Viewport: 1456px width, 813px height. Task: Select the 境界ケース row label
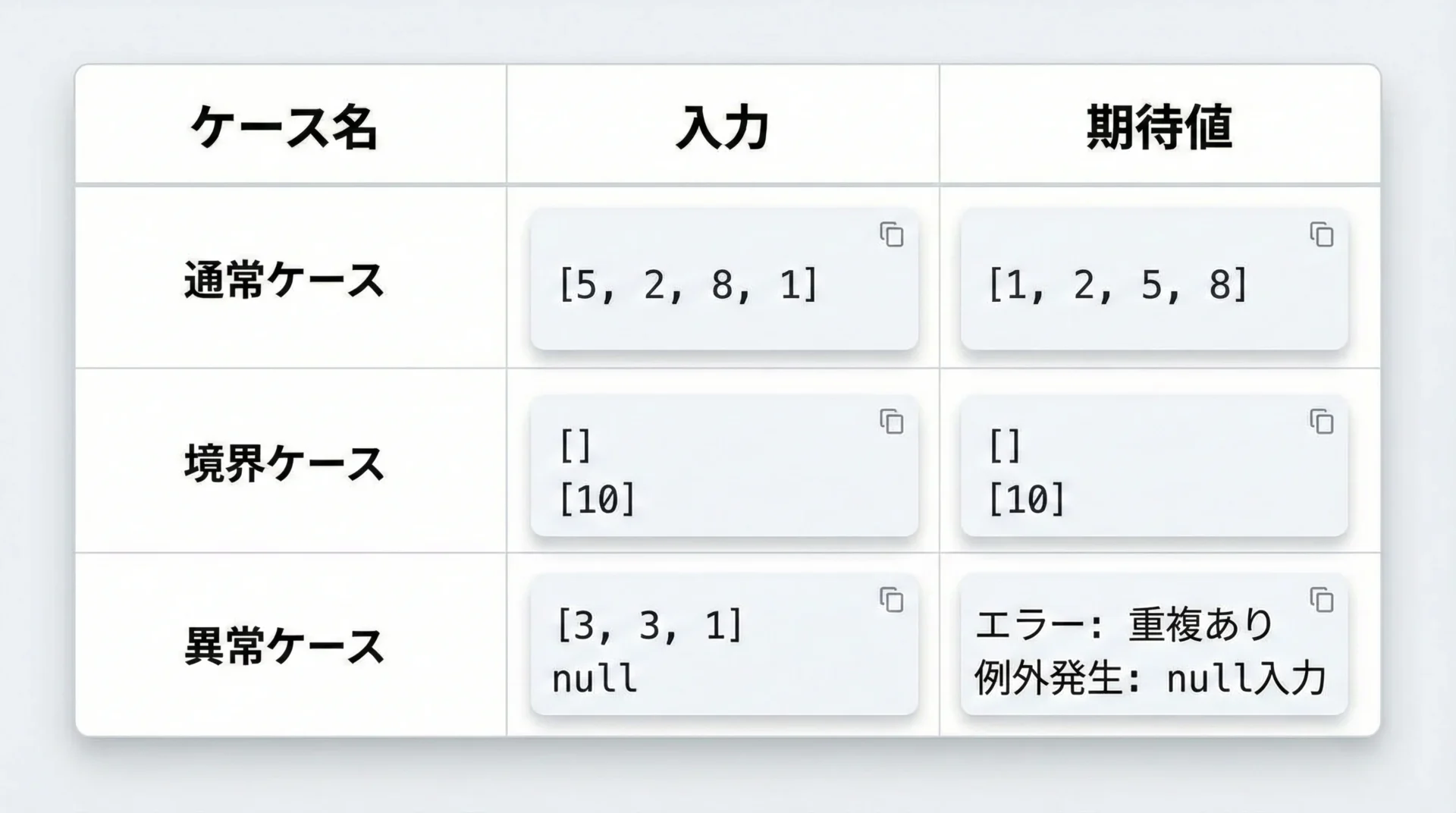coord(284,463)
